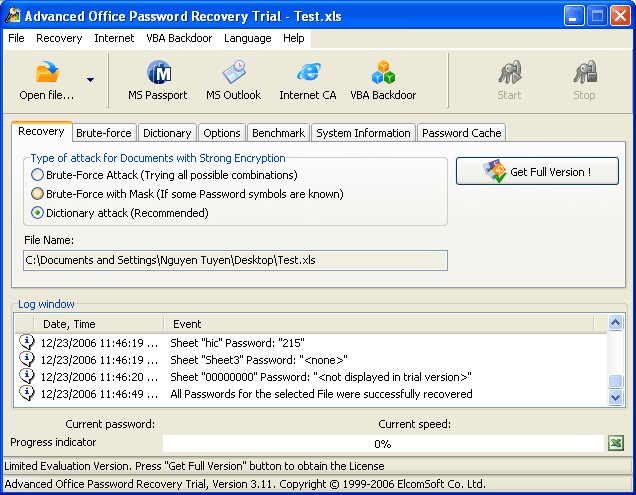Open the Recovery menu

59,38
